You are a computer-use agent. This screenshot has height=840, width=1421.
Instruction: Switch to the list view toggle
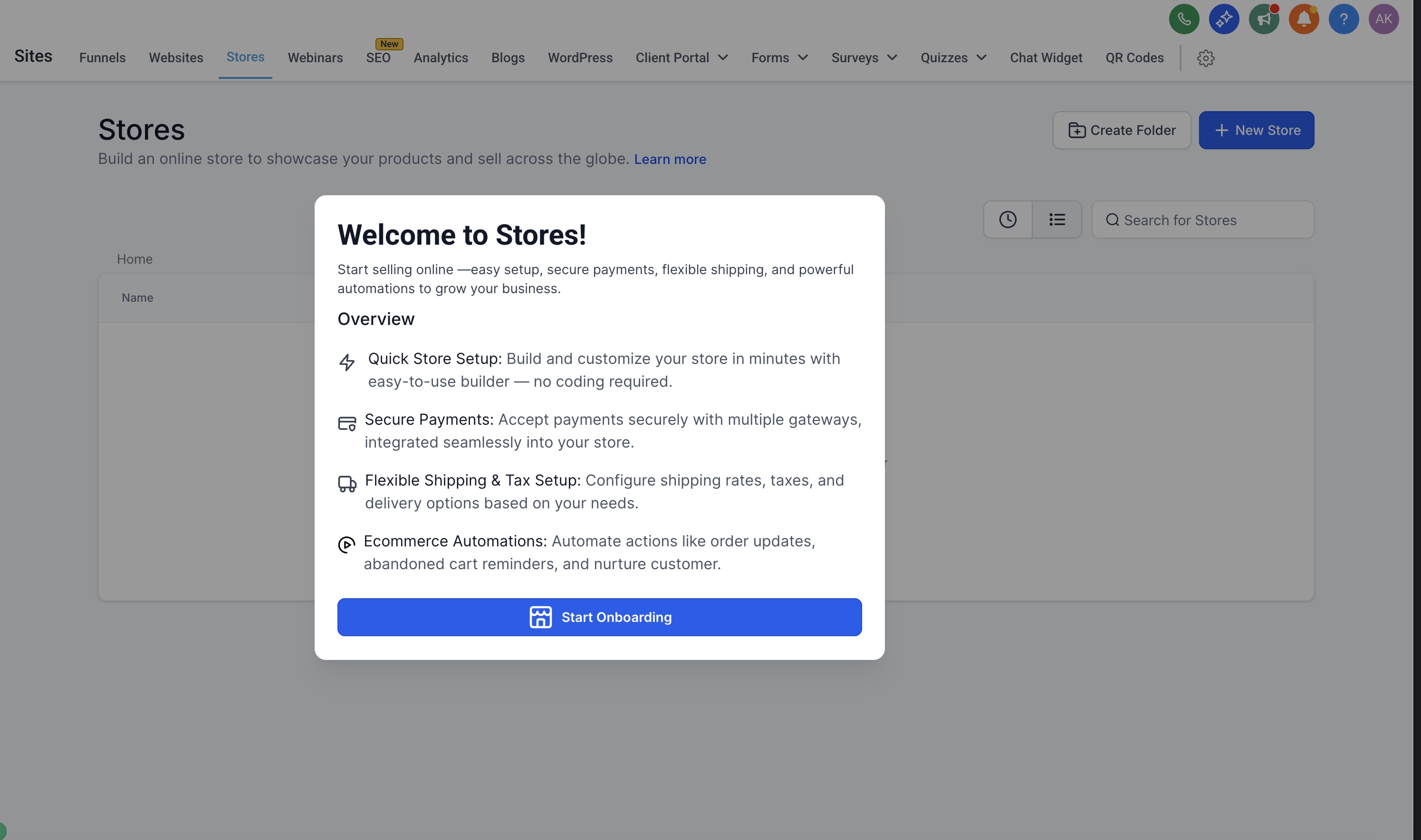pos(1057,220)
